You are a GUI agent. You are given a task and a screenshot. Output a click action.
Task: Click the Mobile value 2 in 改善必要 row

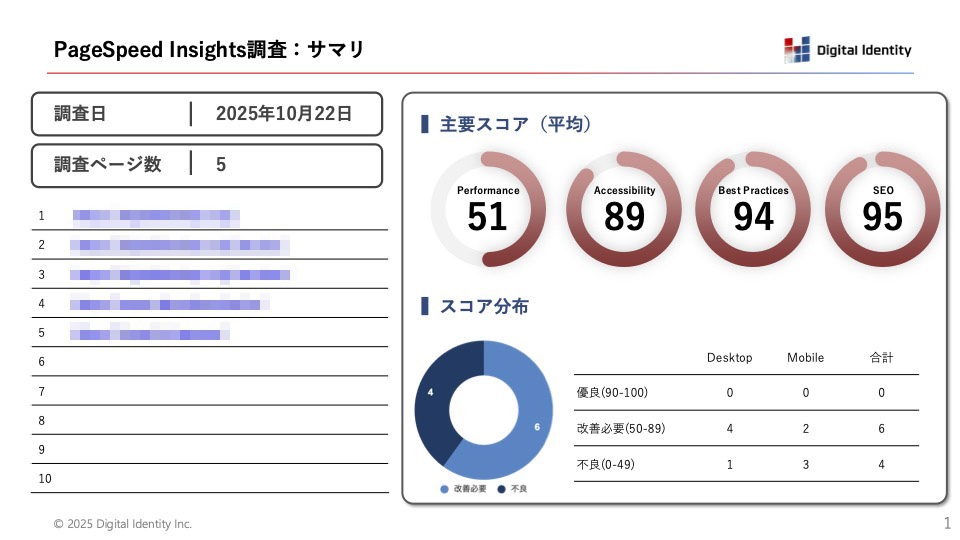tap(806, 429)
